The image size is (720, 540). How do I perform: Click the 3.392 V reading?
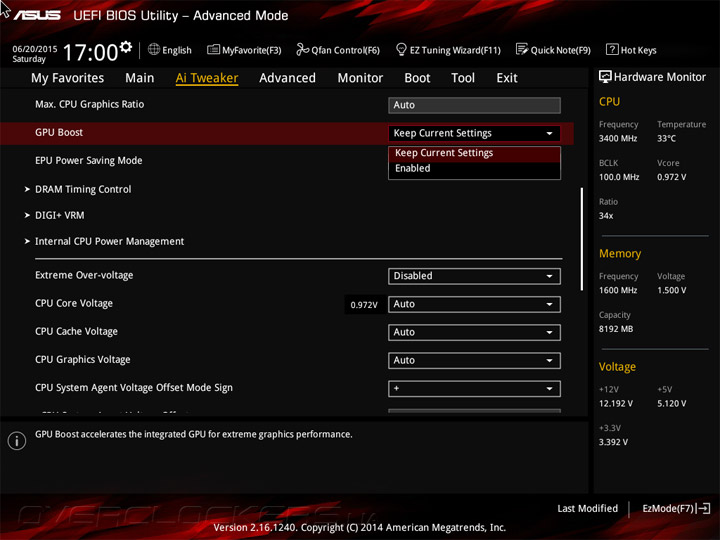613,442
